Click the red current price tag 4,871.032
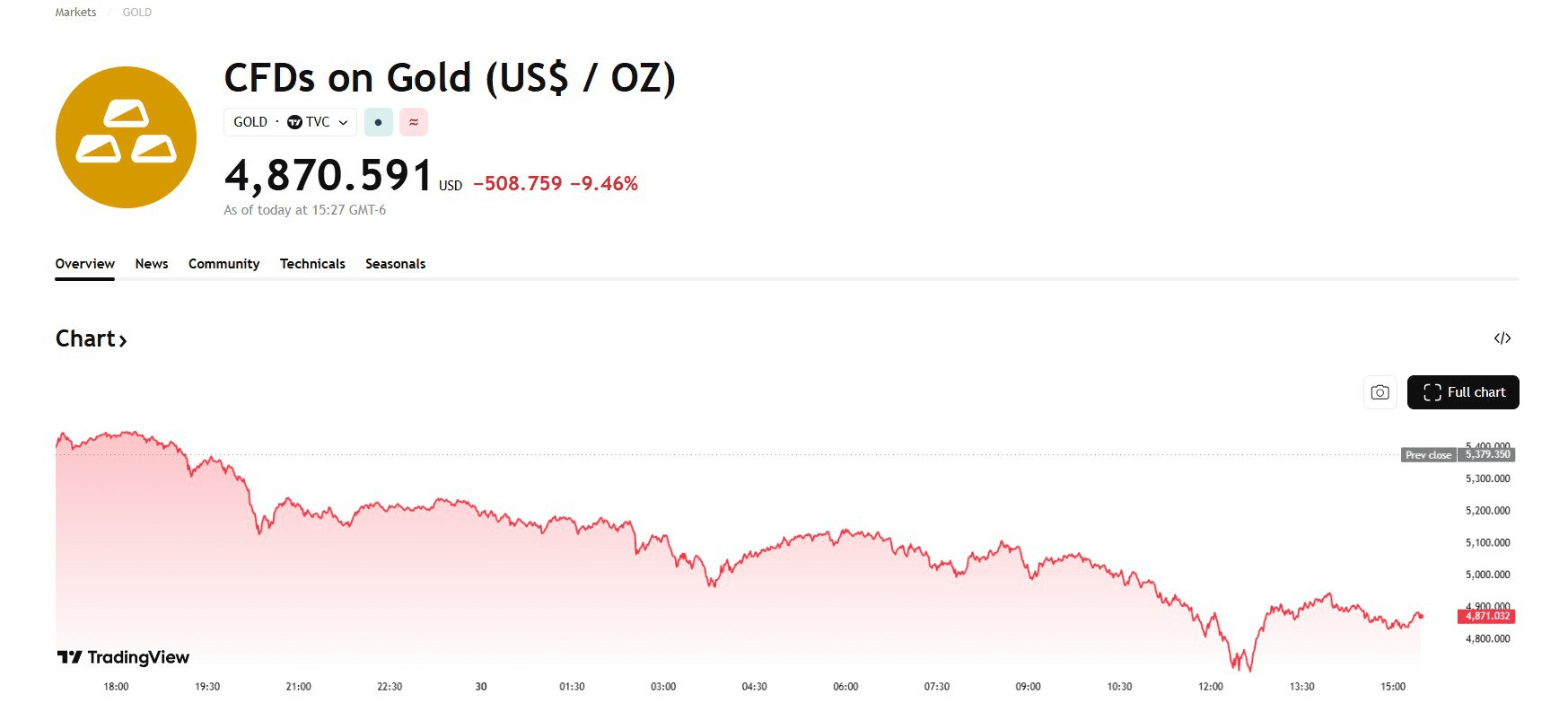This screenshot has width=1568, height=711. pyautogui.click(x=1486, y=616)
